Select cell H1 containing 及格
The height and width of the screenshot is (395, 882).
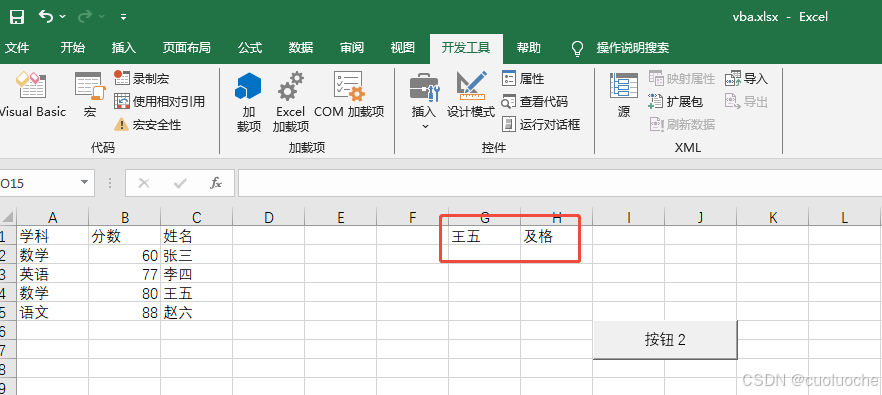(x=557, y=236)
